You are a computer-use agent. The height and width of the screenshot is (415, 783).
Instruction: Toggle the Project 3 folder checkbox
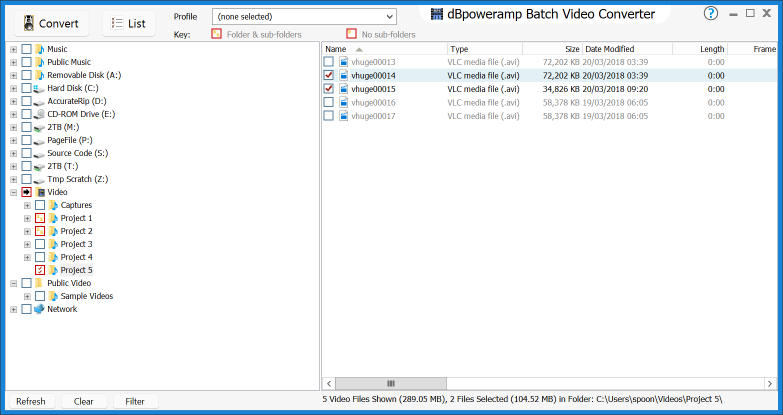[40, 244]
